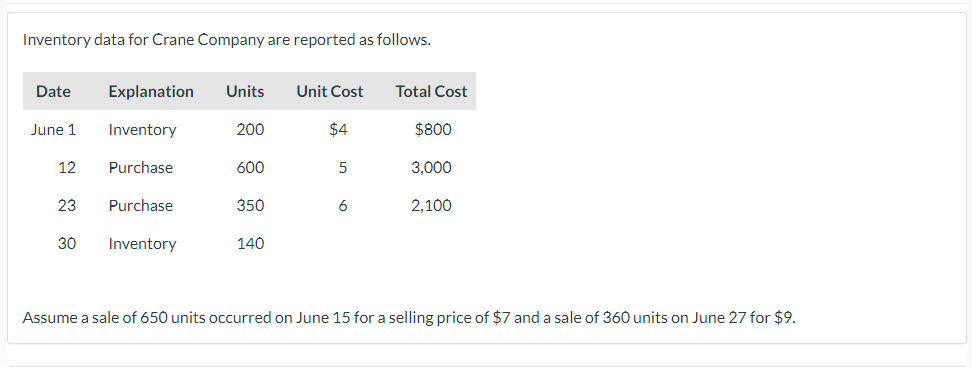Select the 600 units cell
Image resolution: width=972 pixels, height=367 pixels.
tap(250, 167)
